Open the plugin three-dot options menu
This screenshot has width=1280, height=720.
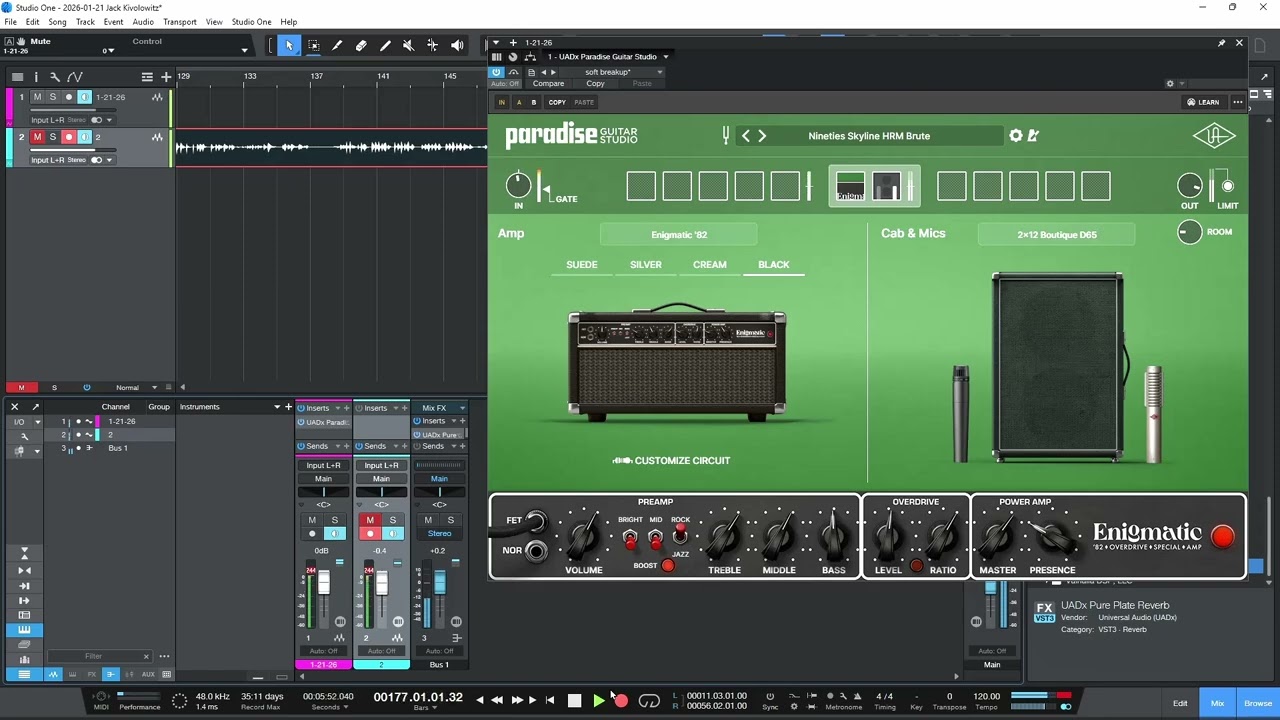pos(1238,102)
